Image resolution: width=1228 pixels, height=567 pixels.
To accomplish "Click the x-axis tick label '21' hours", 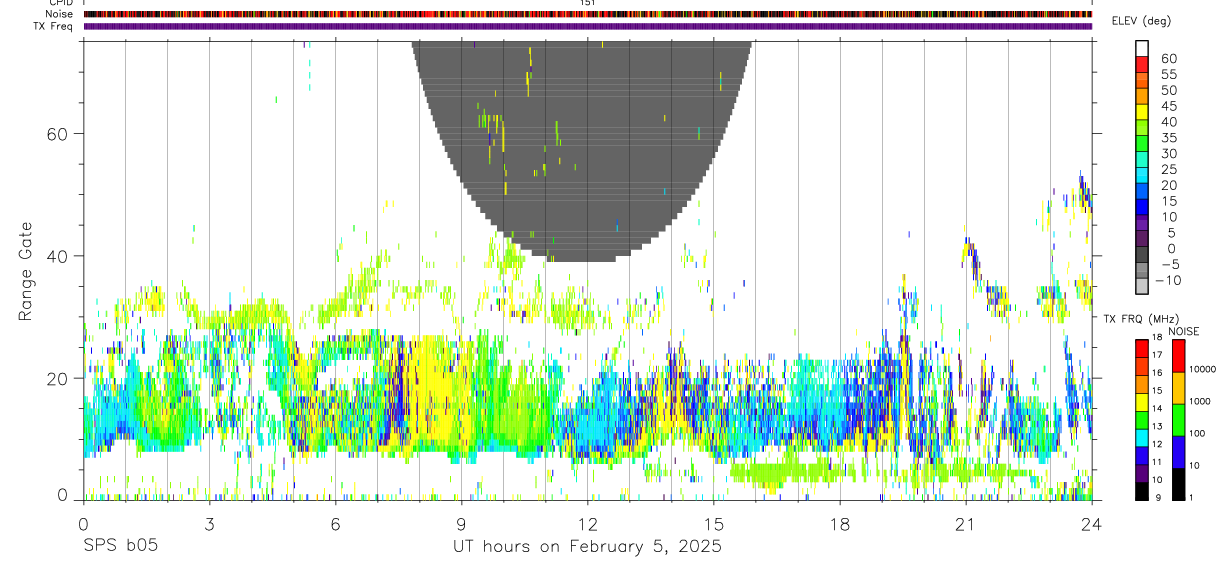I will tap(965, 524).
